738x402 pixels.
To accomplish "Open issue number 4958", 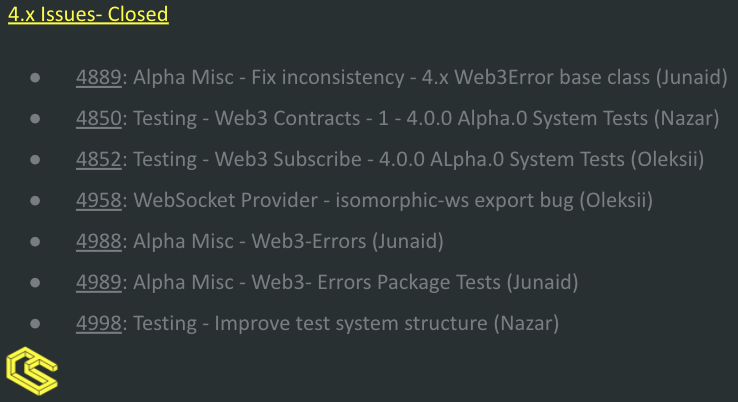I will pyautogui.click(x=99, y=201).
